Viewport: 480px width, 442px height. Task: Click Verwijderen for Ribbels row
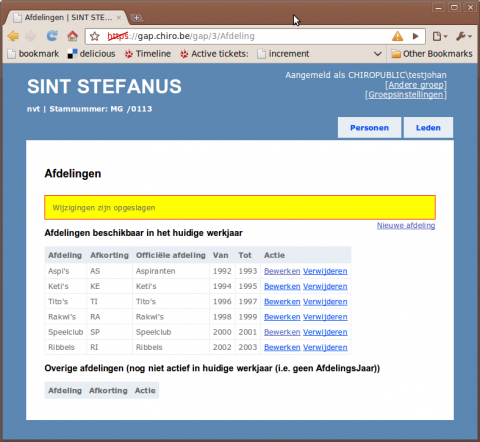click(325, 347)
